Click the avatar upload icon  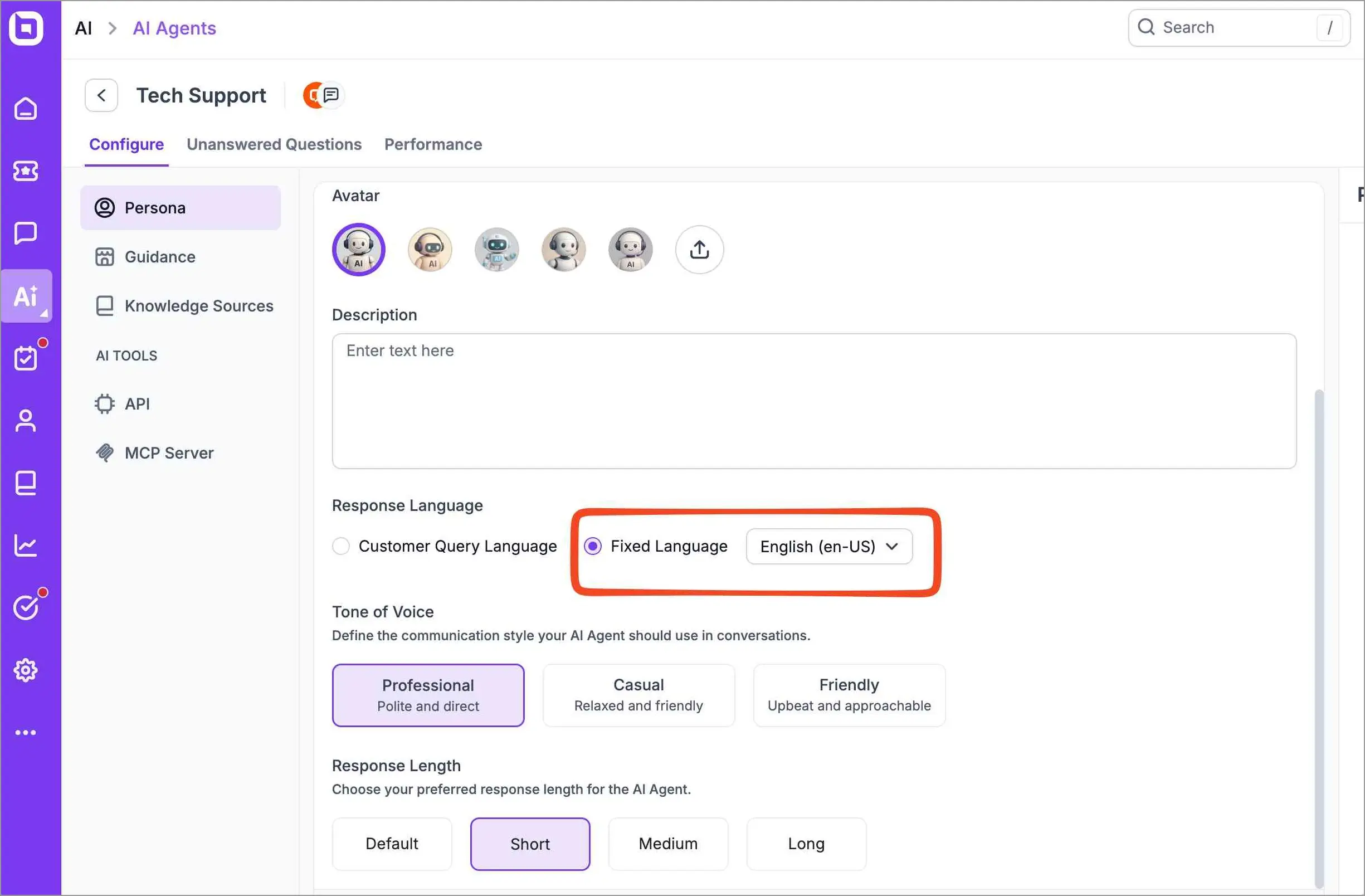point(699,250)
